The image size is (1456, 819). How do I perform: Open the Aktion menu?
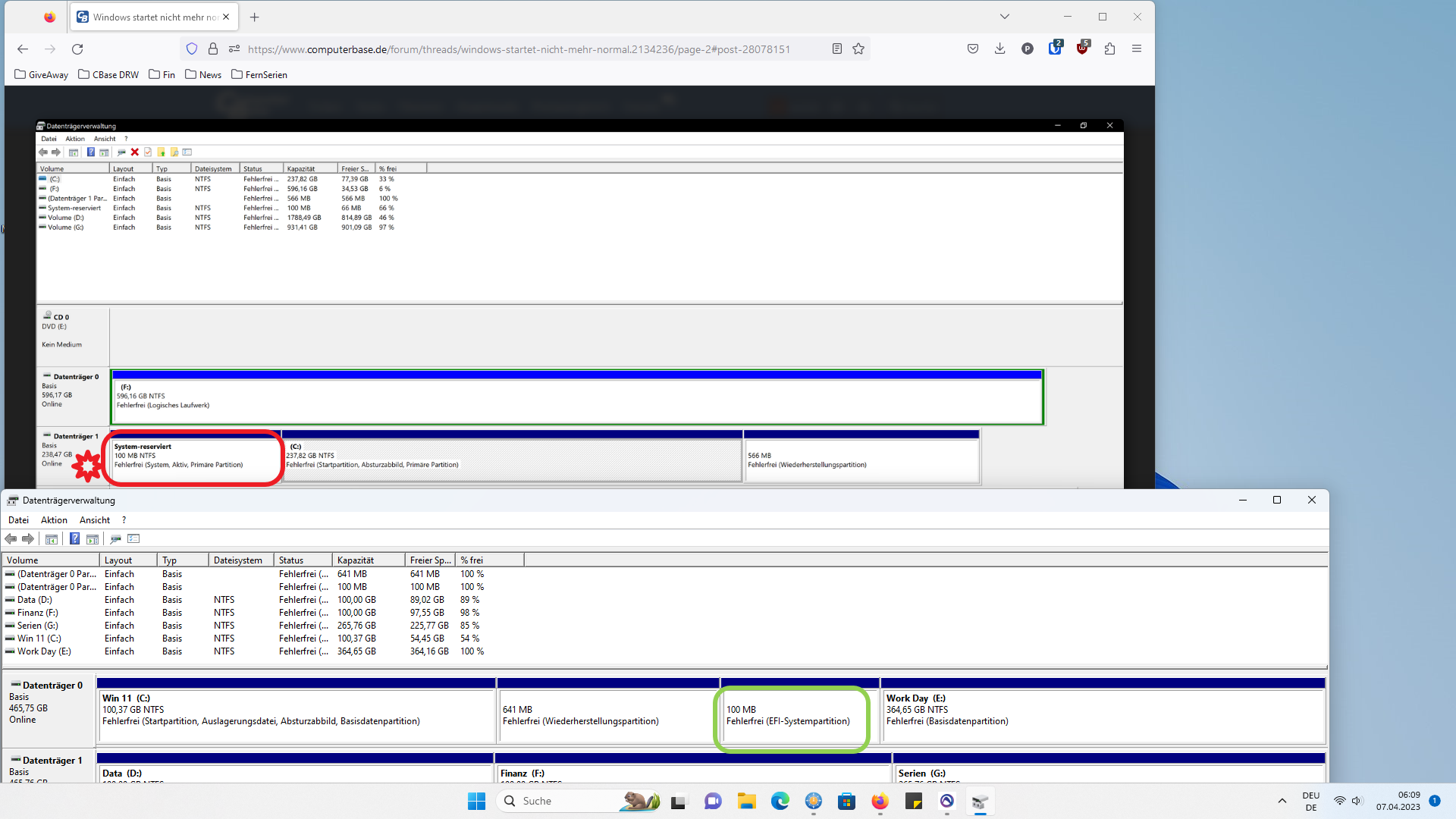(x=54, y=520)
